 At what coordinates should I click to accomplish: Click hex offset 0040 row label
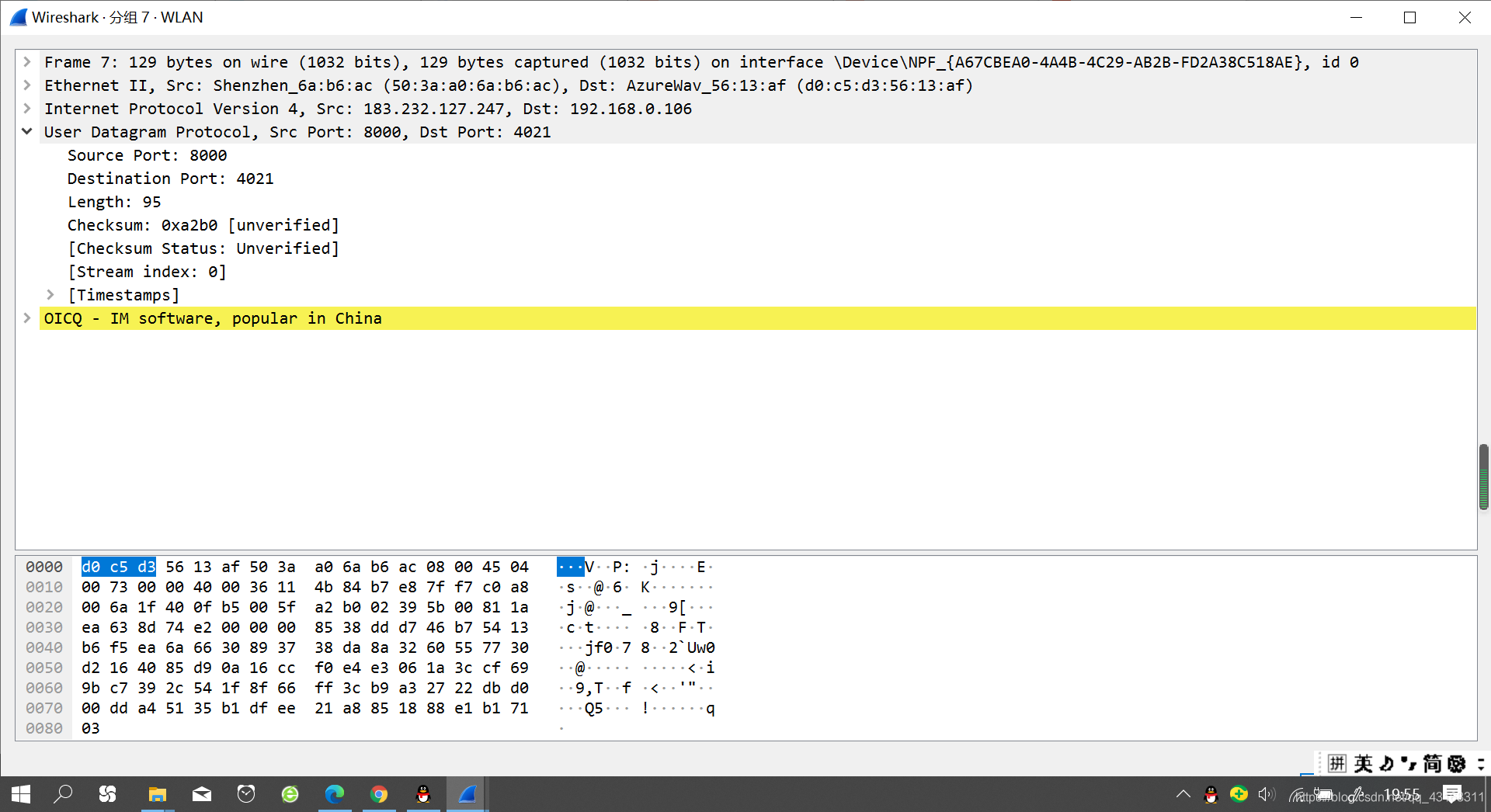(x=44, y=647)
